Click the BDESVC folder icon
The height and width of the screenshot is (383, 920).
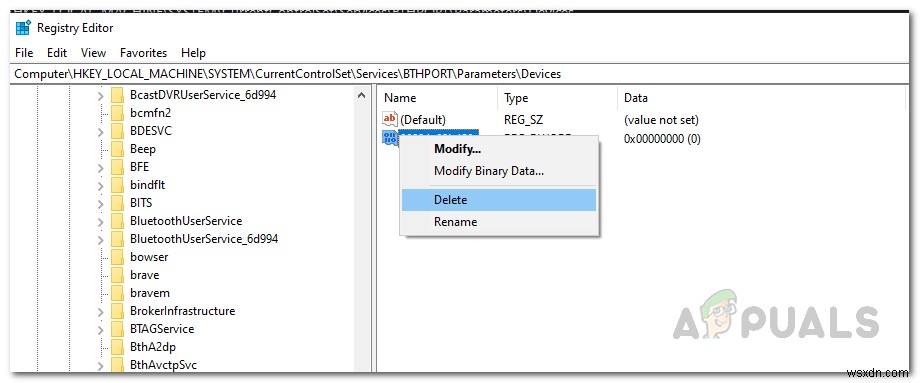point(118,131)
